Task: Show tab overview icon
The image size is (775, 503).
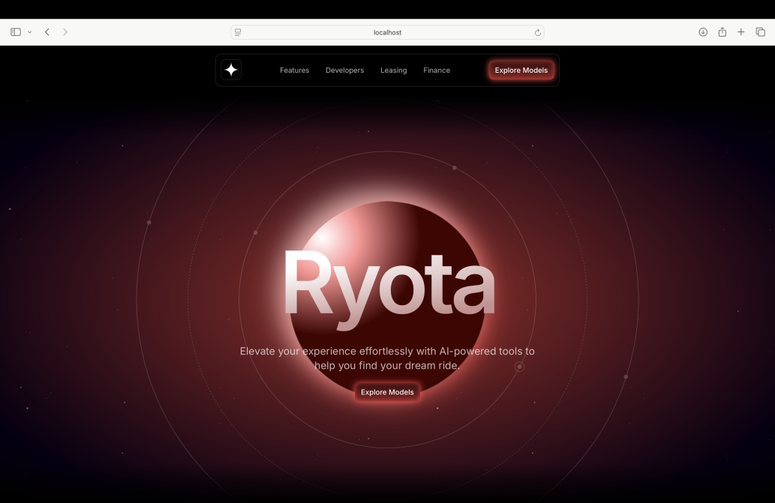Action: (760, 32)
